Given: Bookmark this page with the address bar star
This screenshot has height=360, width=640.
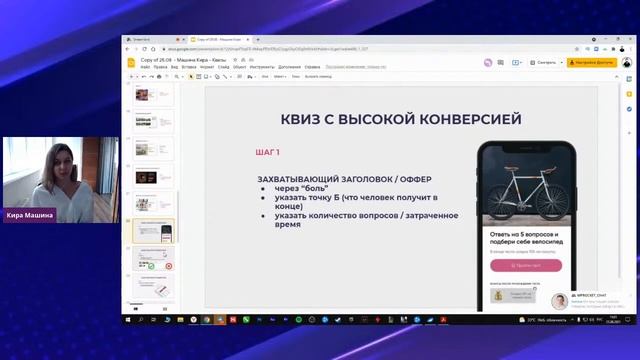Looking at the screenshot, I should point(577,49).
